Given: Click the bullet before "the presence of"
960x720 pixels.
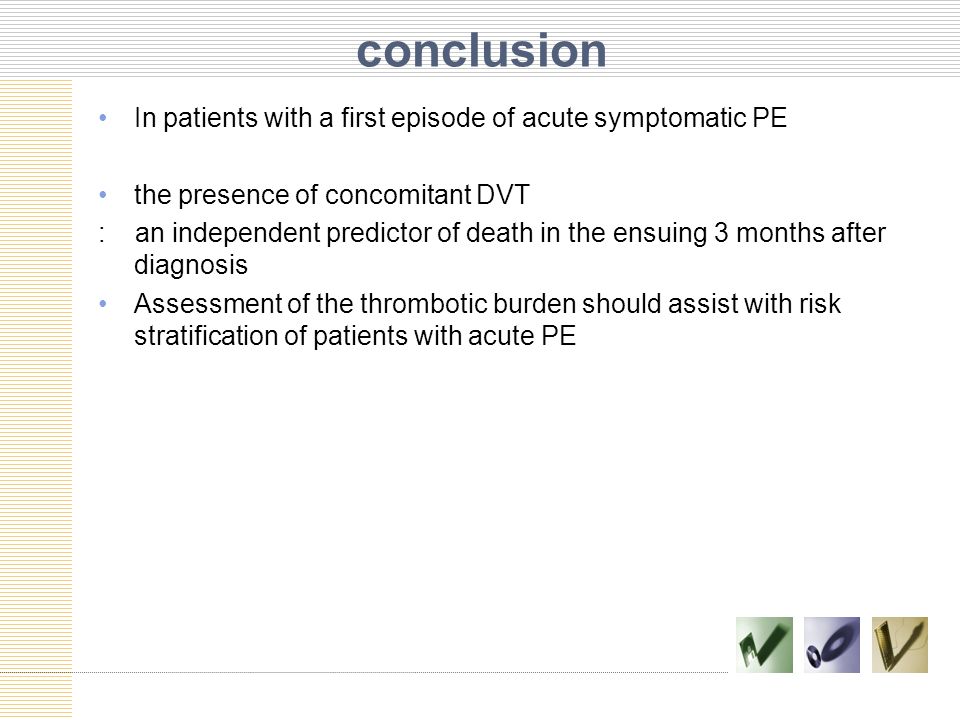Looking at the screenshot, I should [x=103, y=195].
